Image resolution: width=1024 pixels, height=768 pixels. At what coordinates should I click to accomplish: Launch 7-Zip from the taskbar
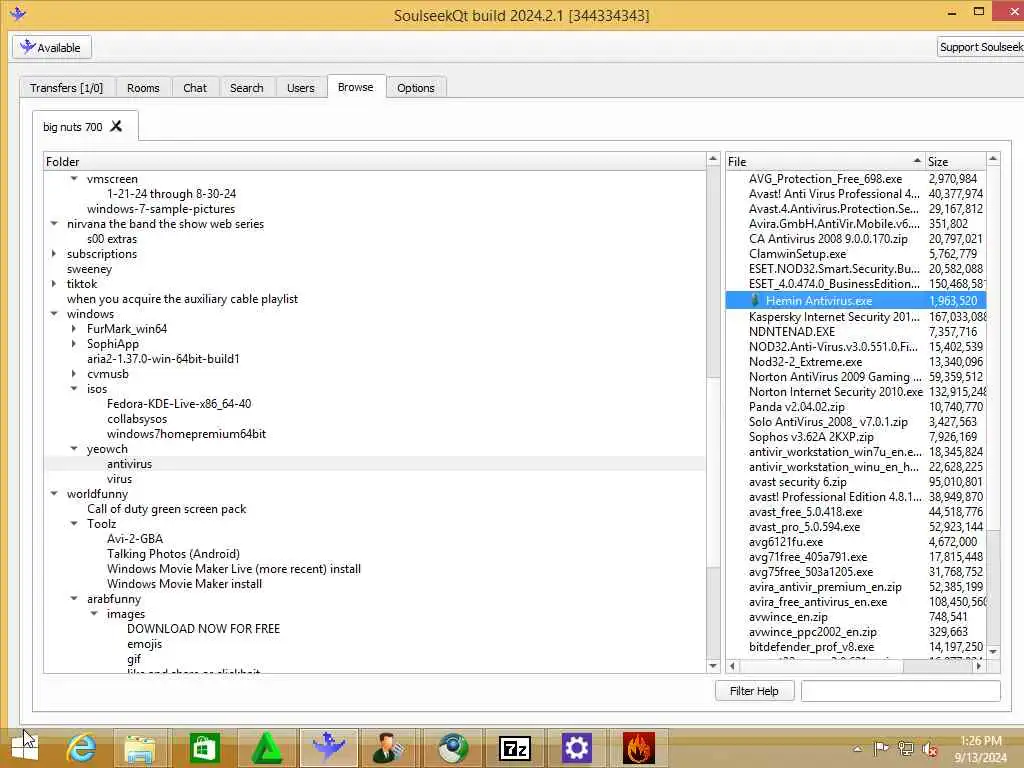[x=515, y=748]
